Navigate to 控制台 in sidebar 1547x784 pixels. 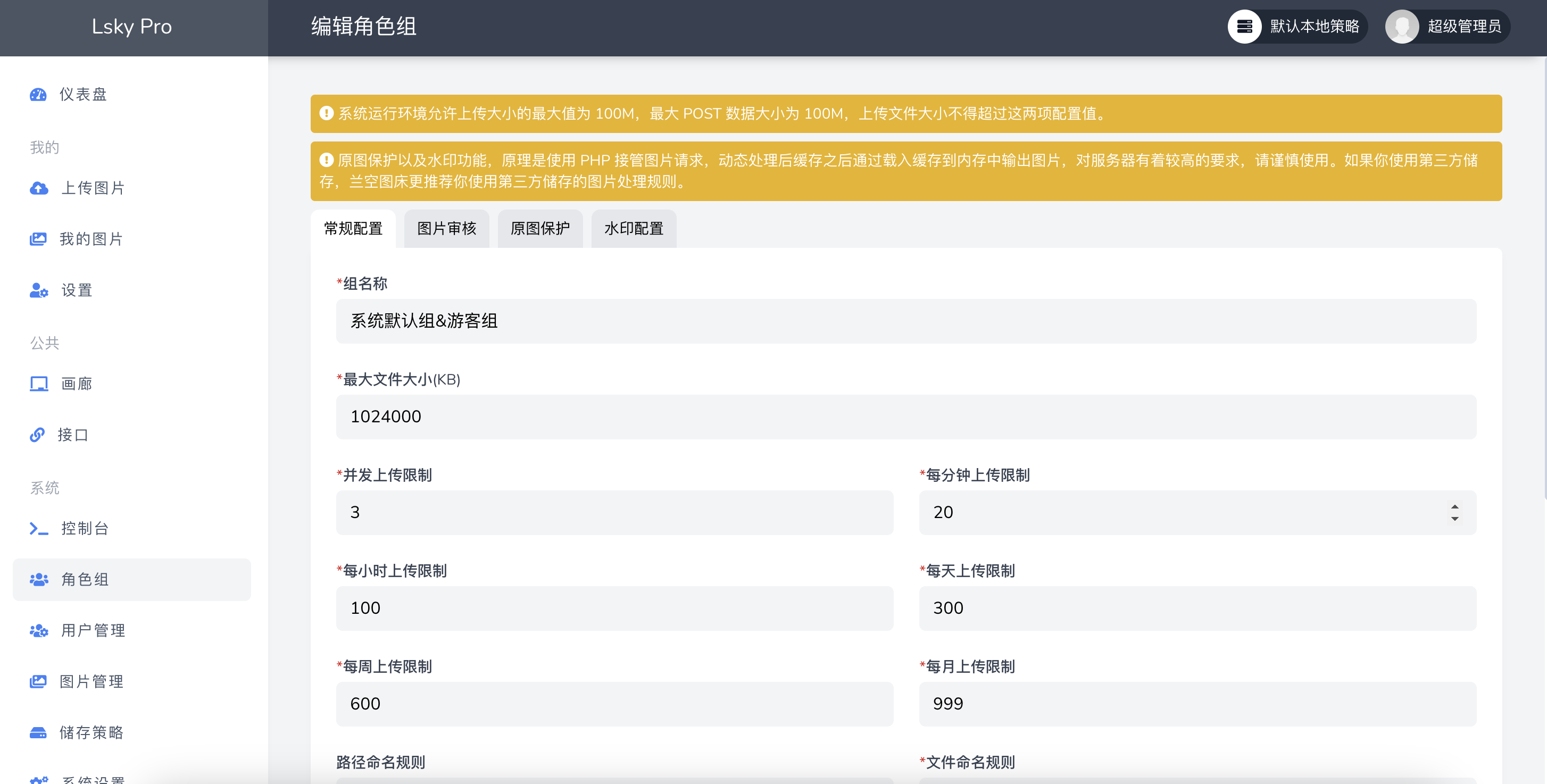(x=131, y=528)
